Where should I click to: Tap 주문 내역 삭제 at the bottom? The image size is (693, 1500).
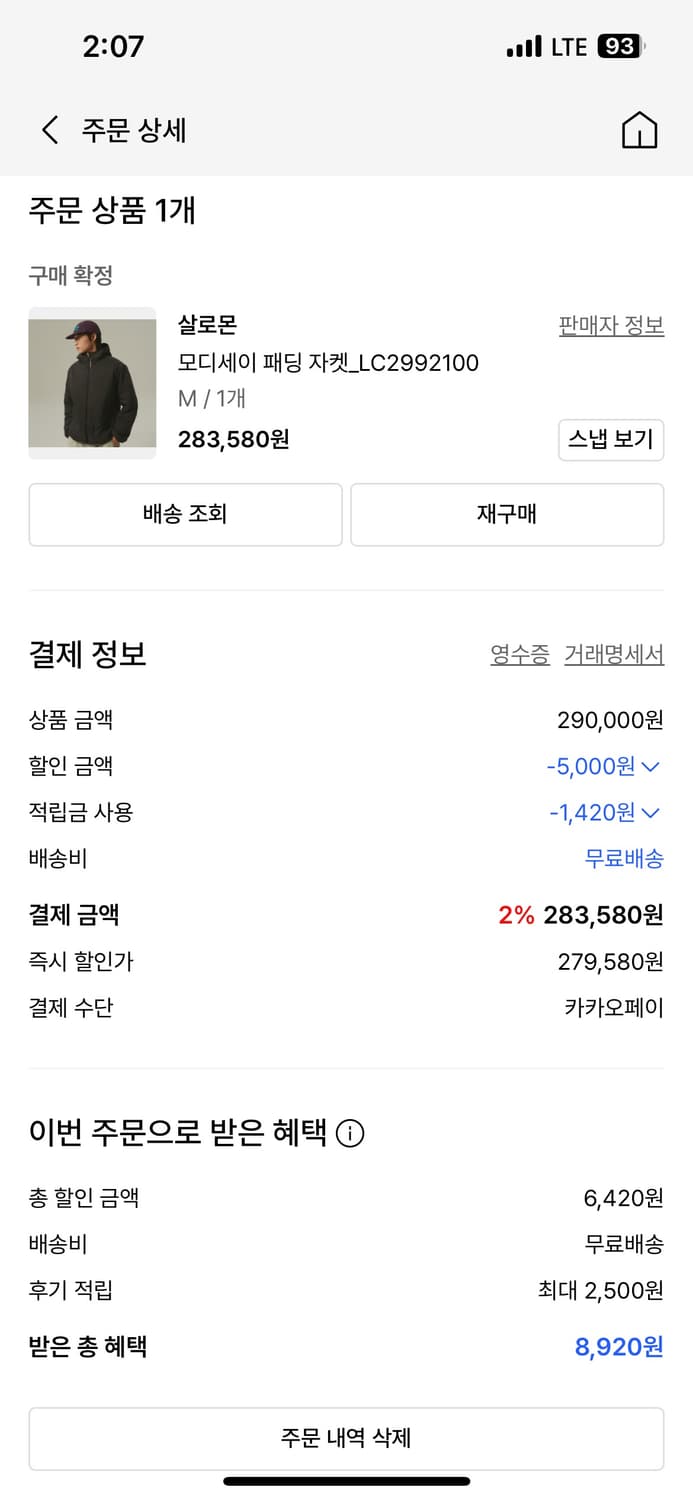[346, 1437]
